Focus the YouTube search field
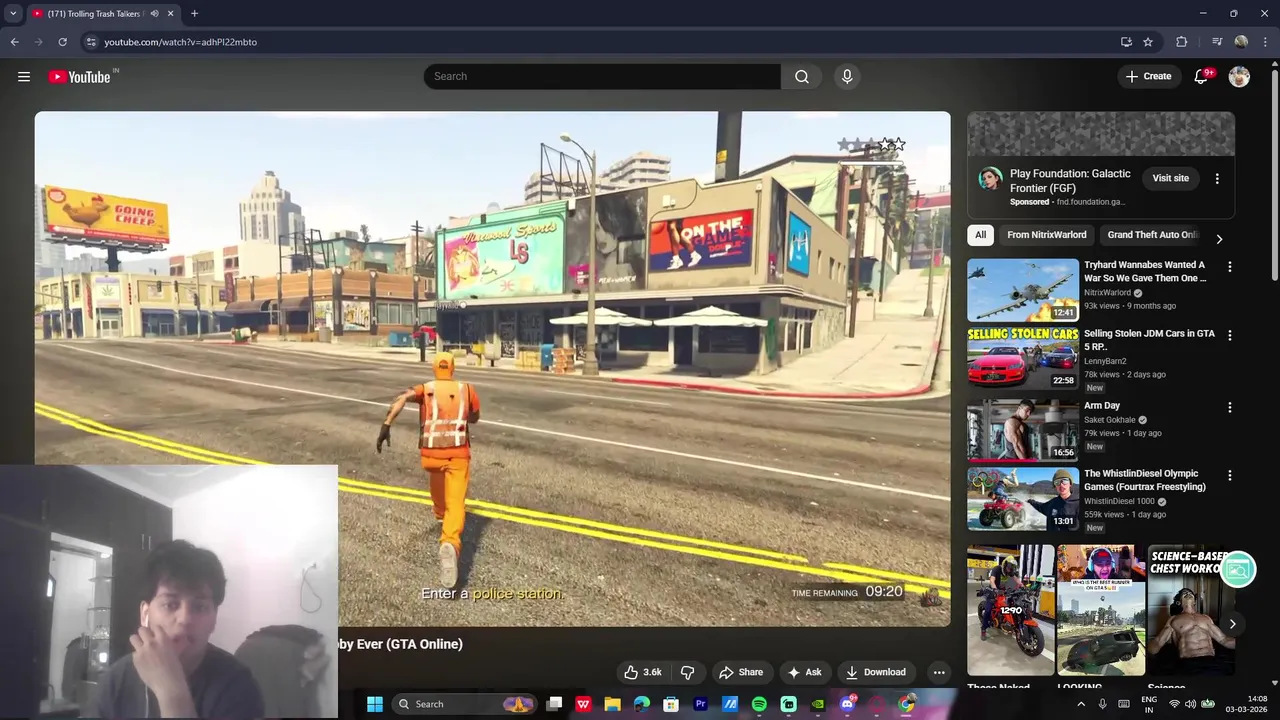This screenshot has height=720, width=1280. [x=603, y=77]
